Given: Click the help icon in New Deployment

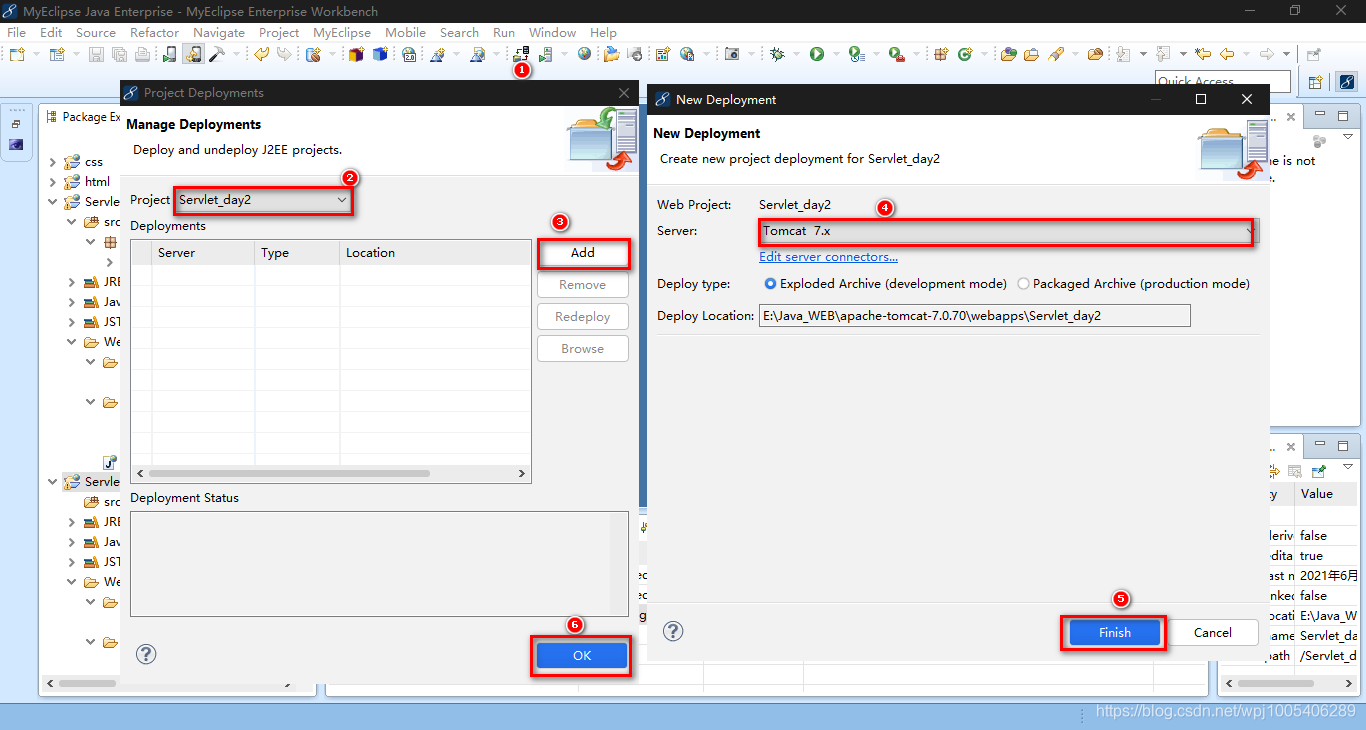Looking at the screenshot, I should coord(674,631).
